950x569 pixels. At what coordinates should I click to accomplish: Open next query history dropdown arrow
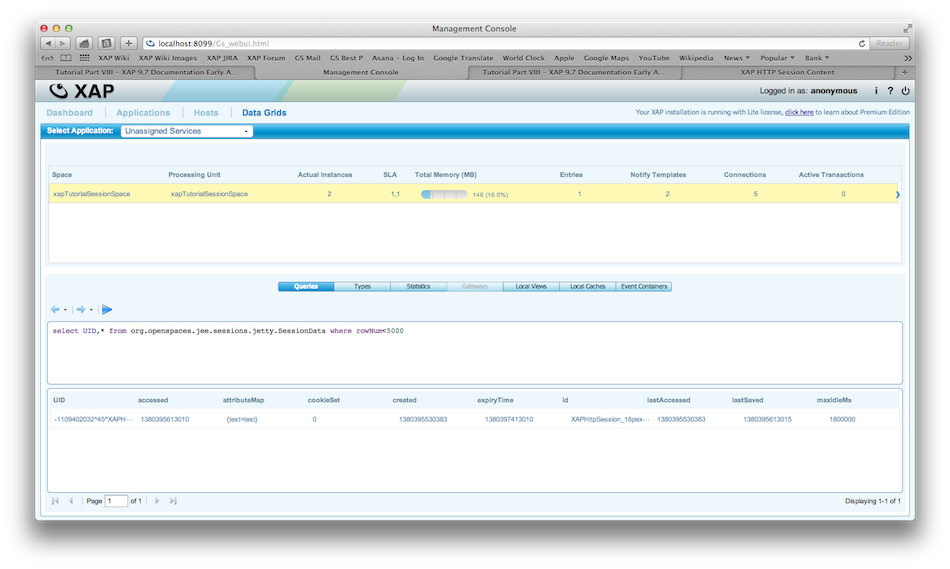click(91, 310)
